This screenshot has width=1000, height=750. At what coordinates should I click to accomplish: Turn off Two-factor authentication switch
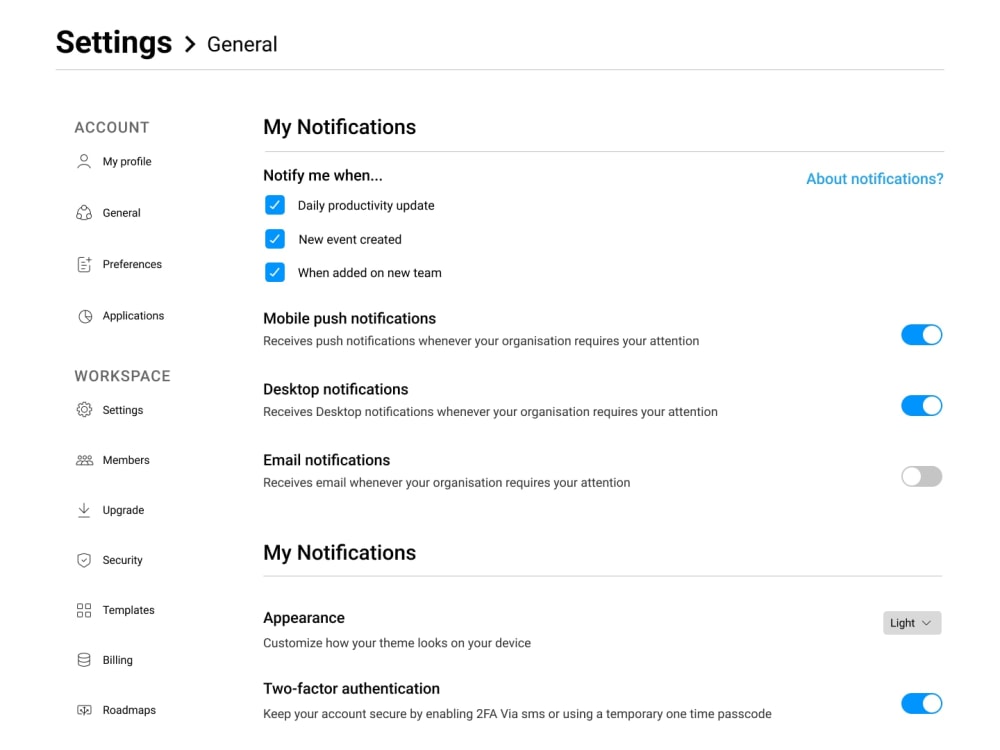coord(921,704)
